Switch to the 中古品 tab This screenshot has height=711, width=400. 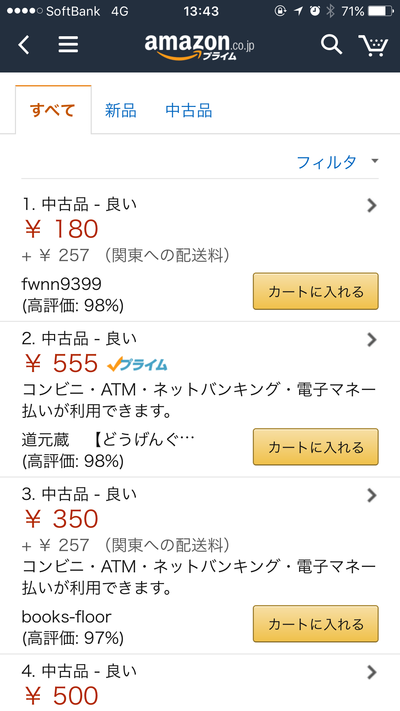189,111
